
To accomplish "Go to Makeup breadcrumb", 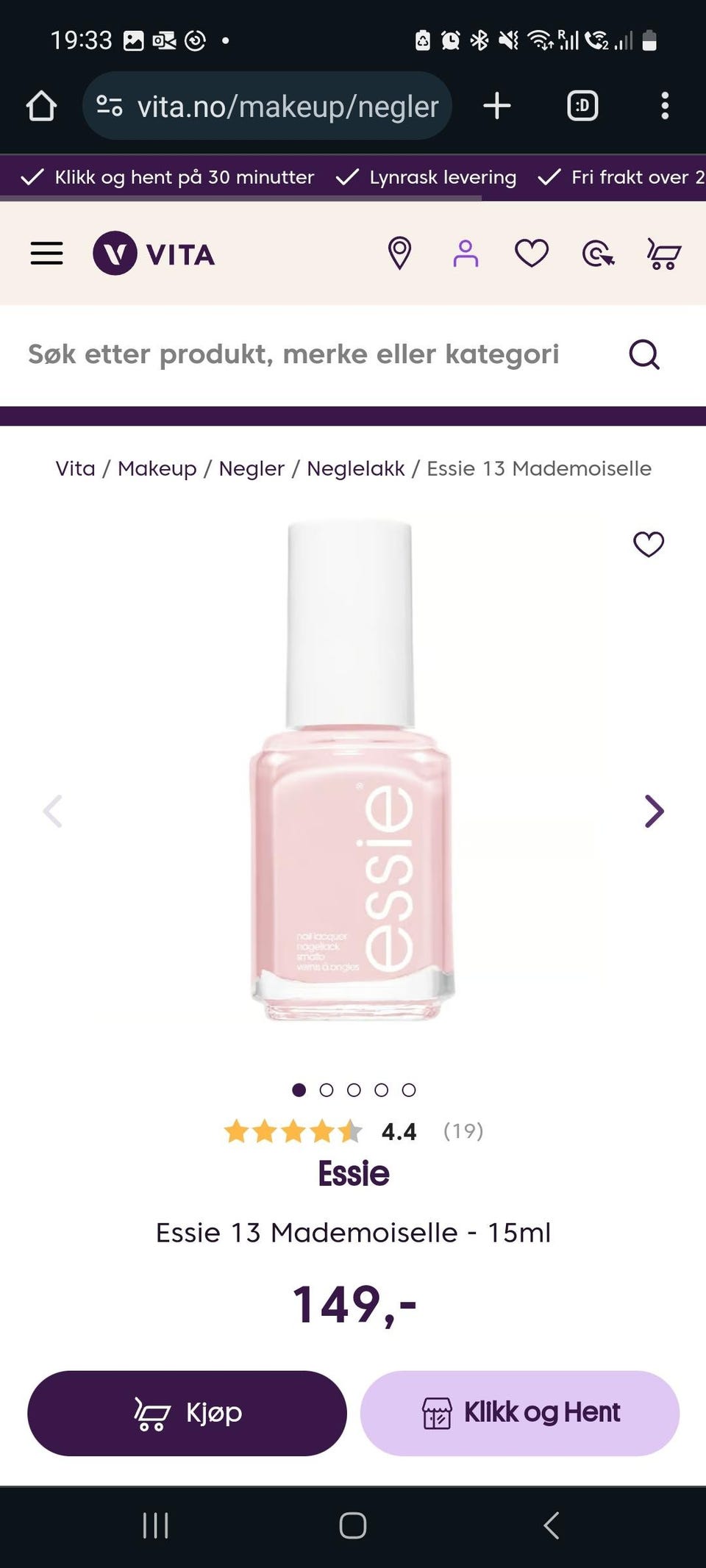I will coord(157,468).
